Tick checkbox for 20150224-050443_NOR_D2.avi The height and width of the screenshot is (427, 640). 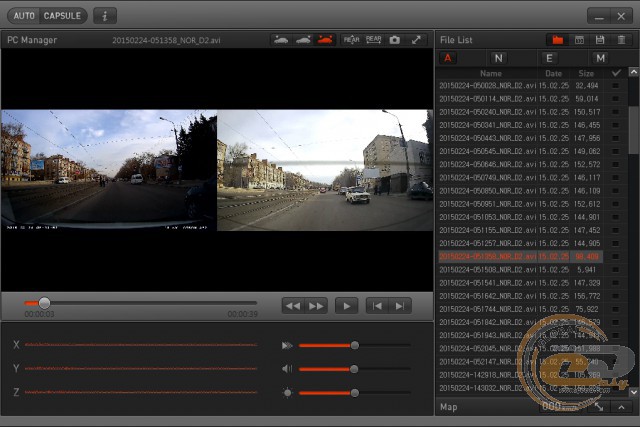(x=615, y=138)
